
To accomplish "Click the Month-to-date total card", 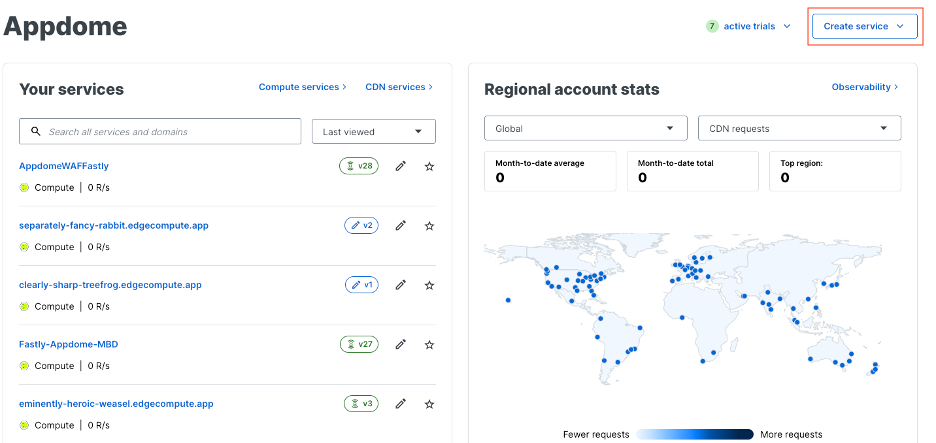I will (692, 171).
